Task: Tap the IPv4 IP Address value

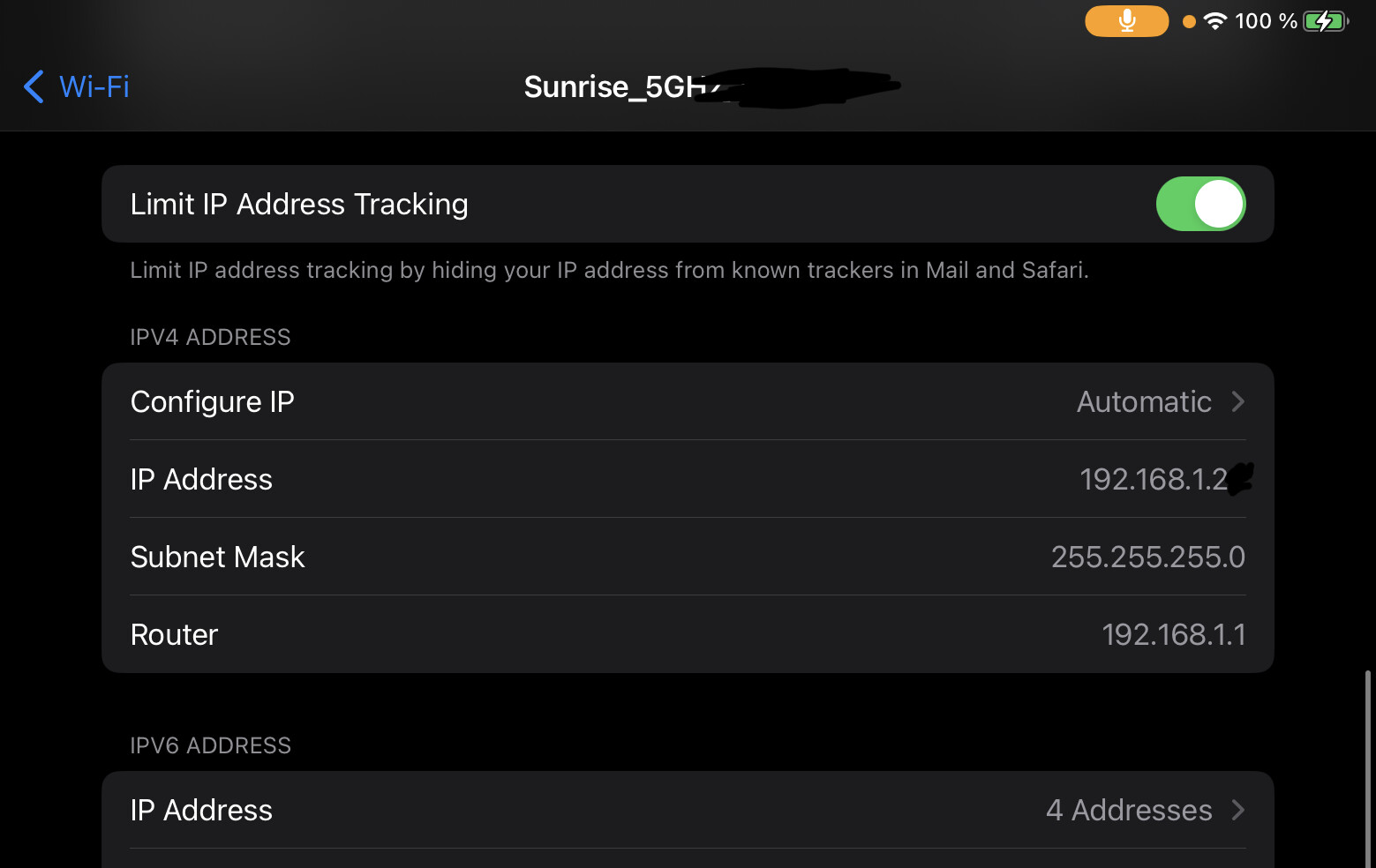Action: pos(1162,479)
